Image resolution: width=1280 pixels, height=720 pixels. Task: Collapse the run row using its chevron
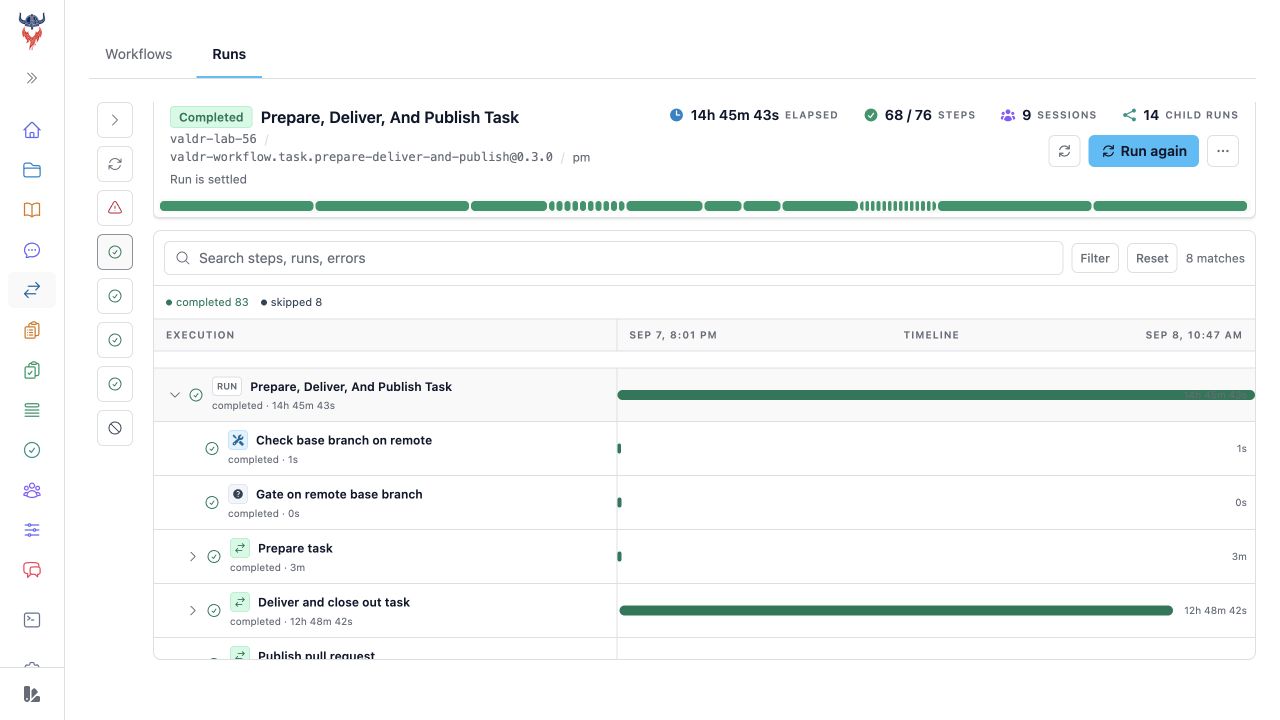click(175, 395)
